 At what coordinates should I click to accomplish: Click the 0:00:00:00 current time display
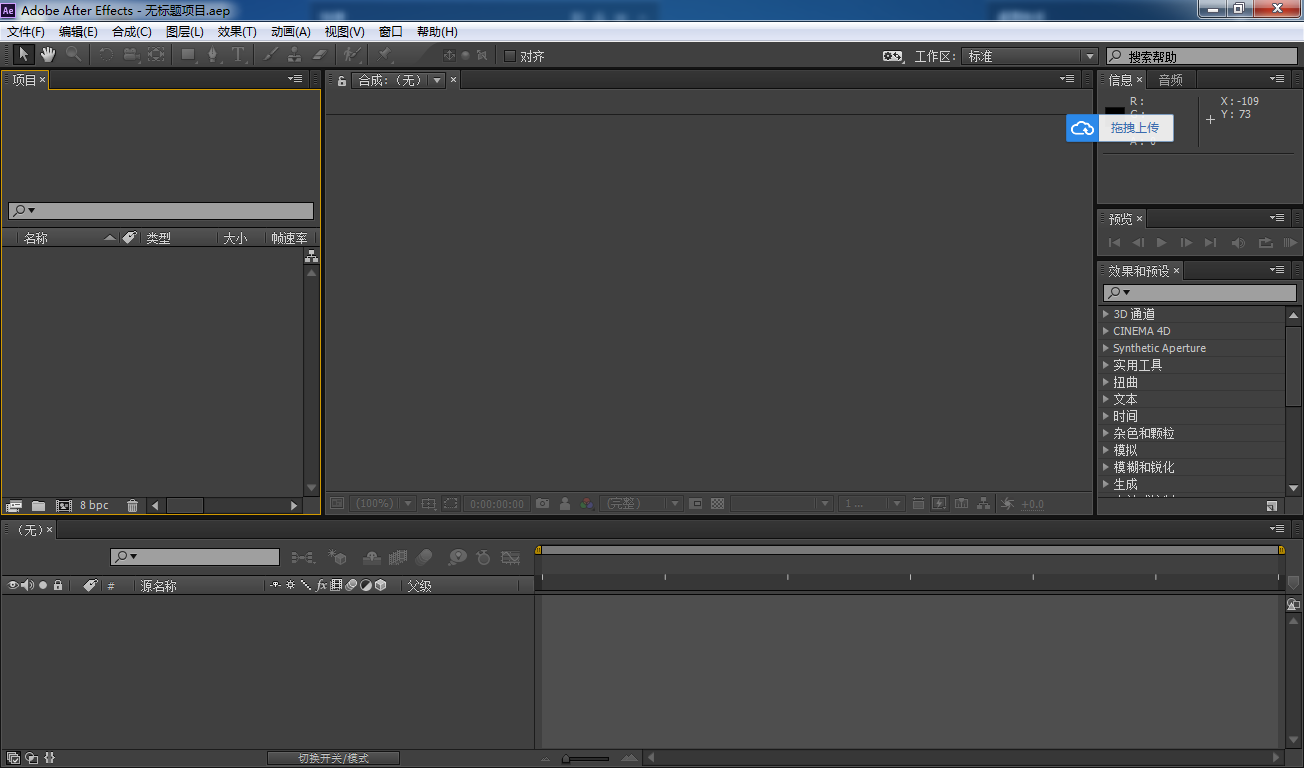(497, 504)
